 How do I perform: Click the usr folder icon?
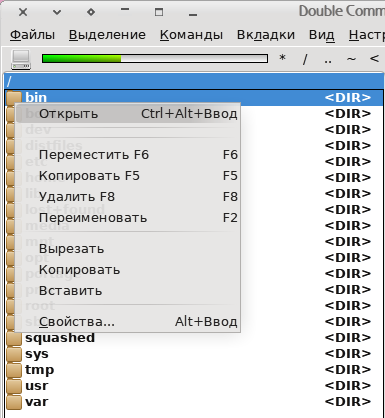[14, 386]
